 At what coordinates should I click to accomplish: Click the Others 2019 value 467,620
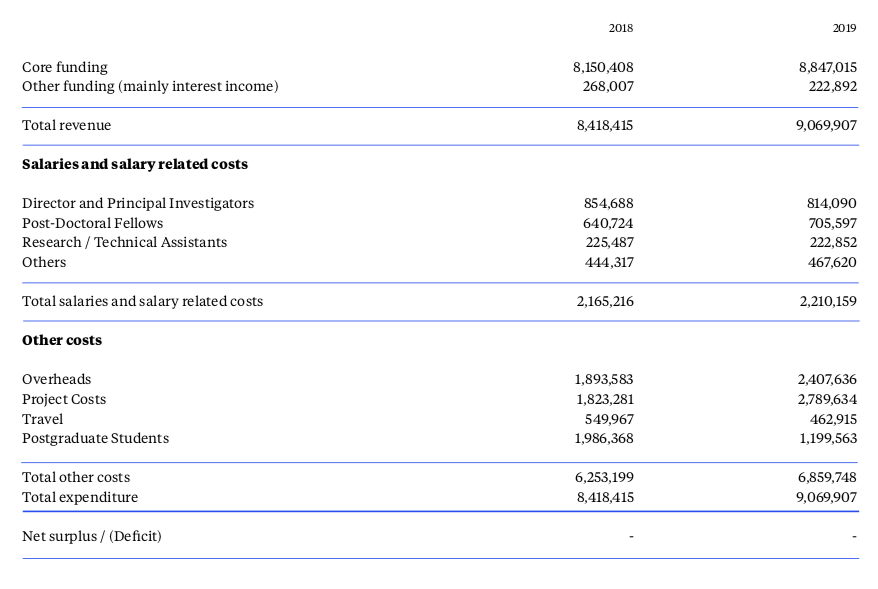point(832,263)
